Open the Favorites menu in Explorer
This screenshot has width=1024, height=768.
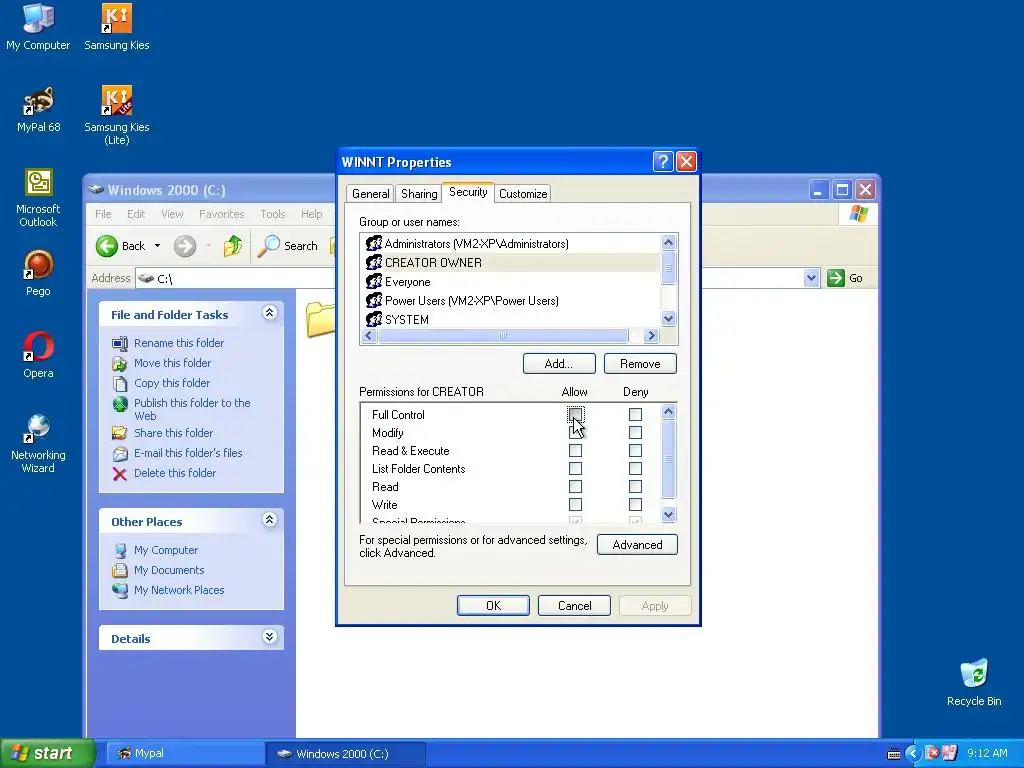[221, 214]
